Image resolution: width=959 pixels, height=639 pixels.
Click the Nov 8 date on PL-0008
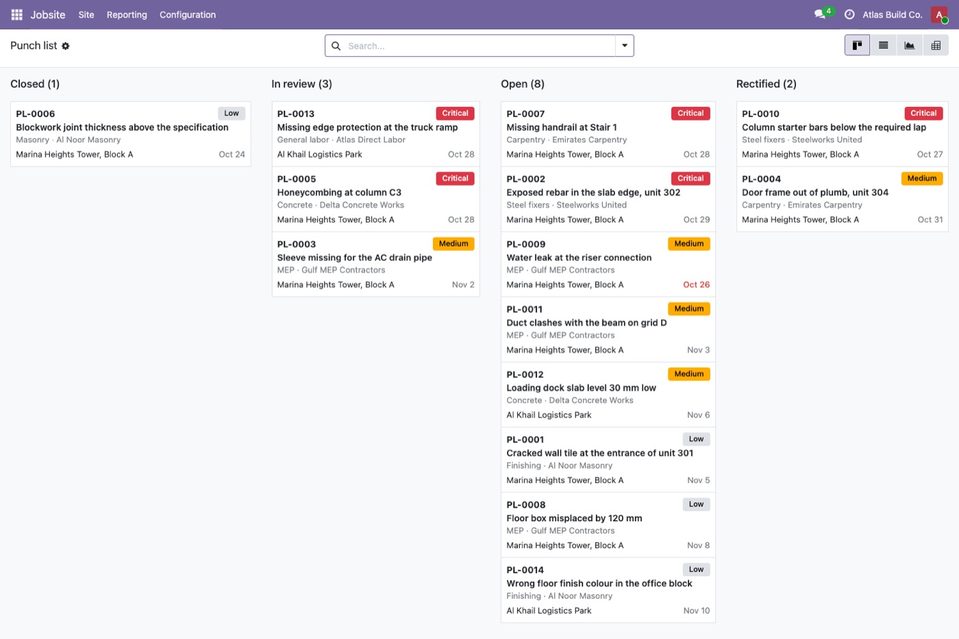[698, 545]
